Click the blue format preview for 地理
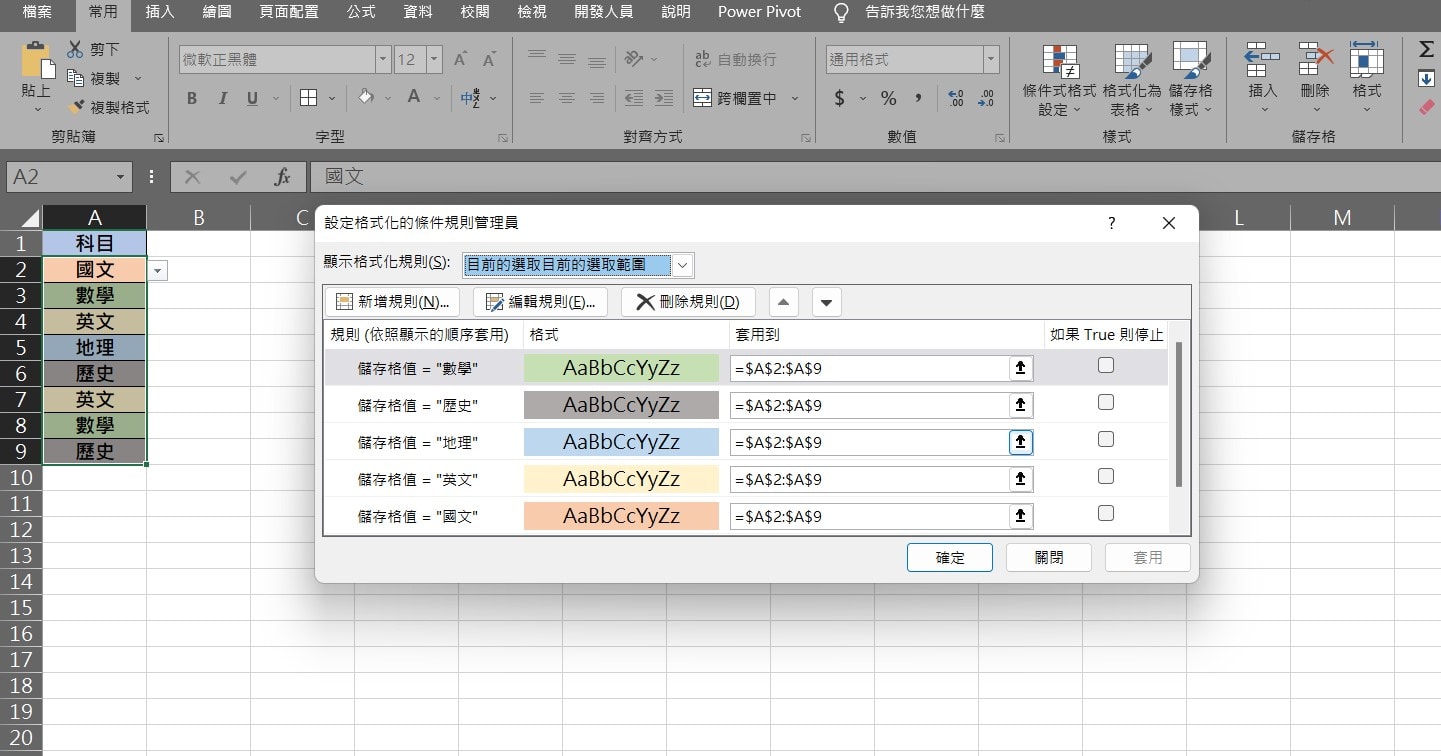1441x756 pixels. point(621,442)
